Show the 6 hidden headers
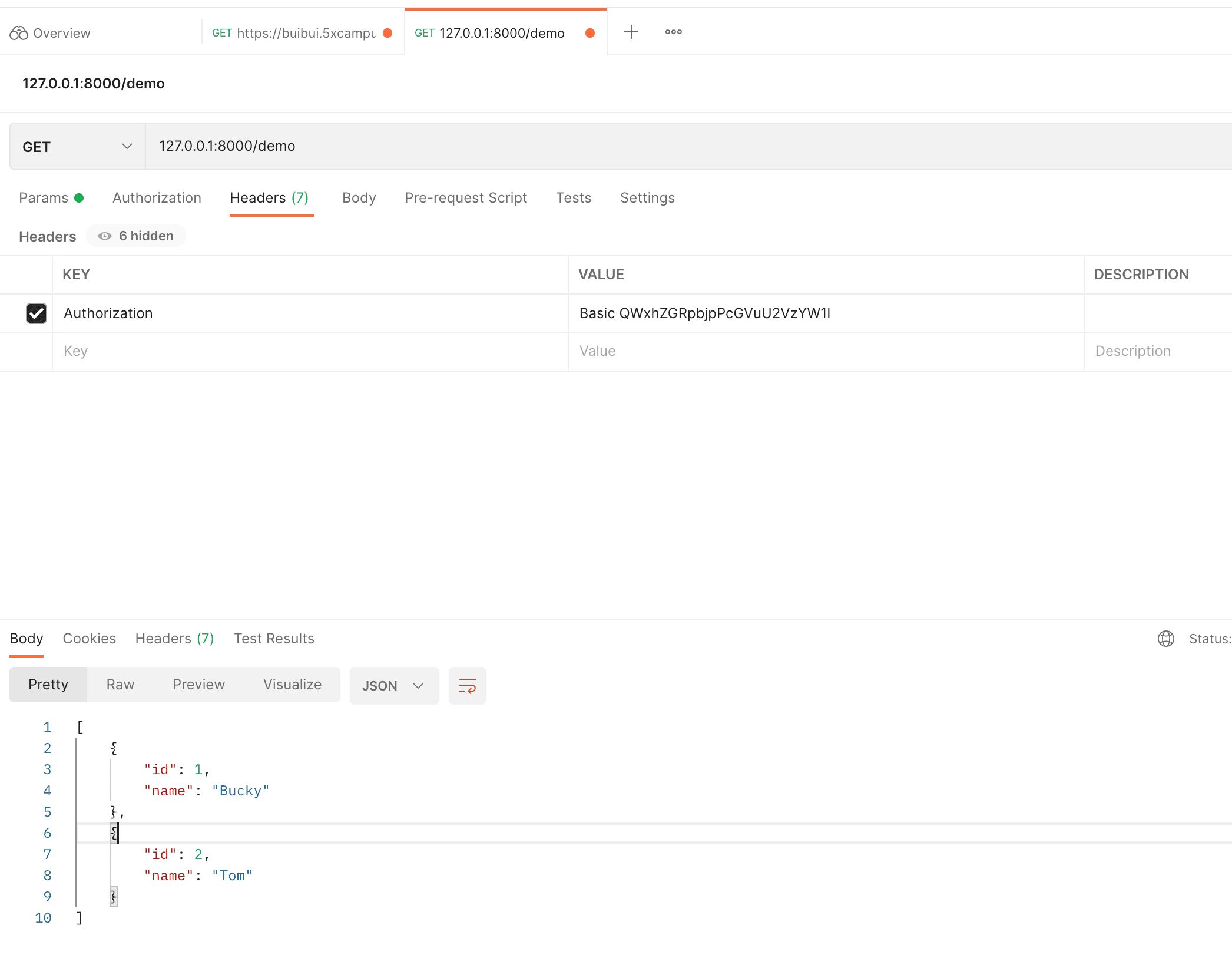The height and width of the screenshot is (958, 1232). (137, 236)
